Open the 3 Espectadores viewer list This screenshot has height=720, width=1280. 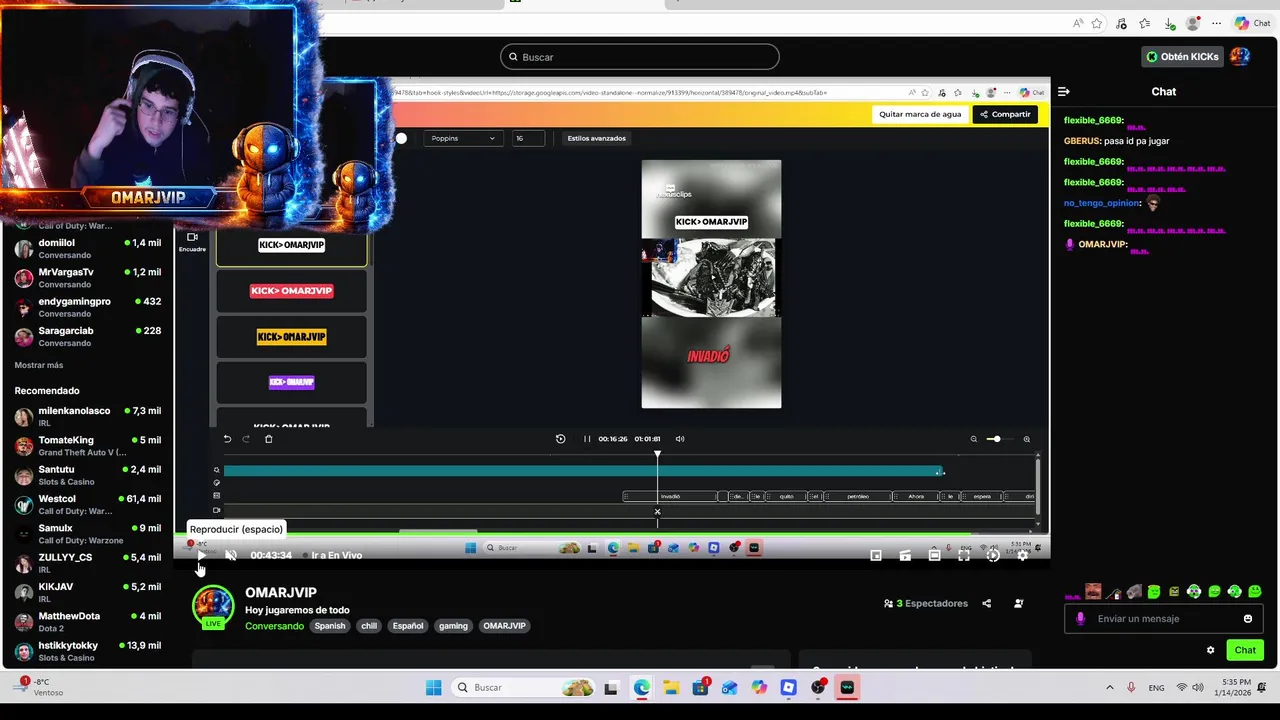point(926,603)
